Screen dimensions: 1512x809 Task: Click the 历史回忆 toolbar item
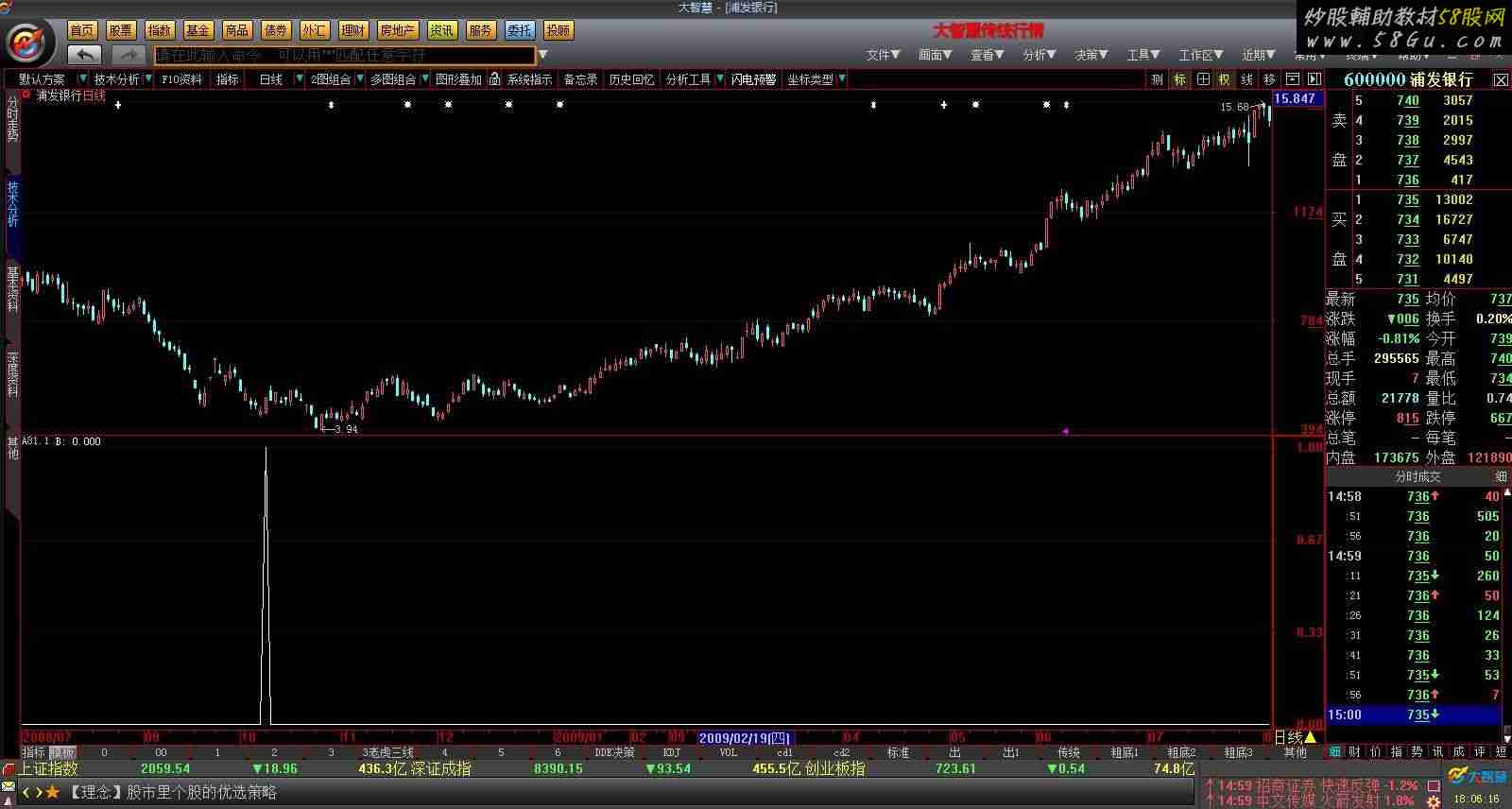631,79
